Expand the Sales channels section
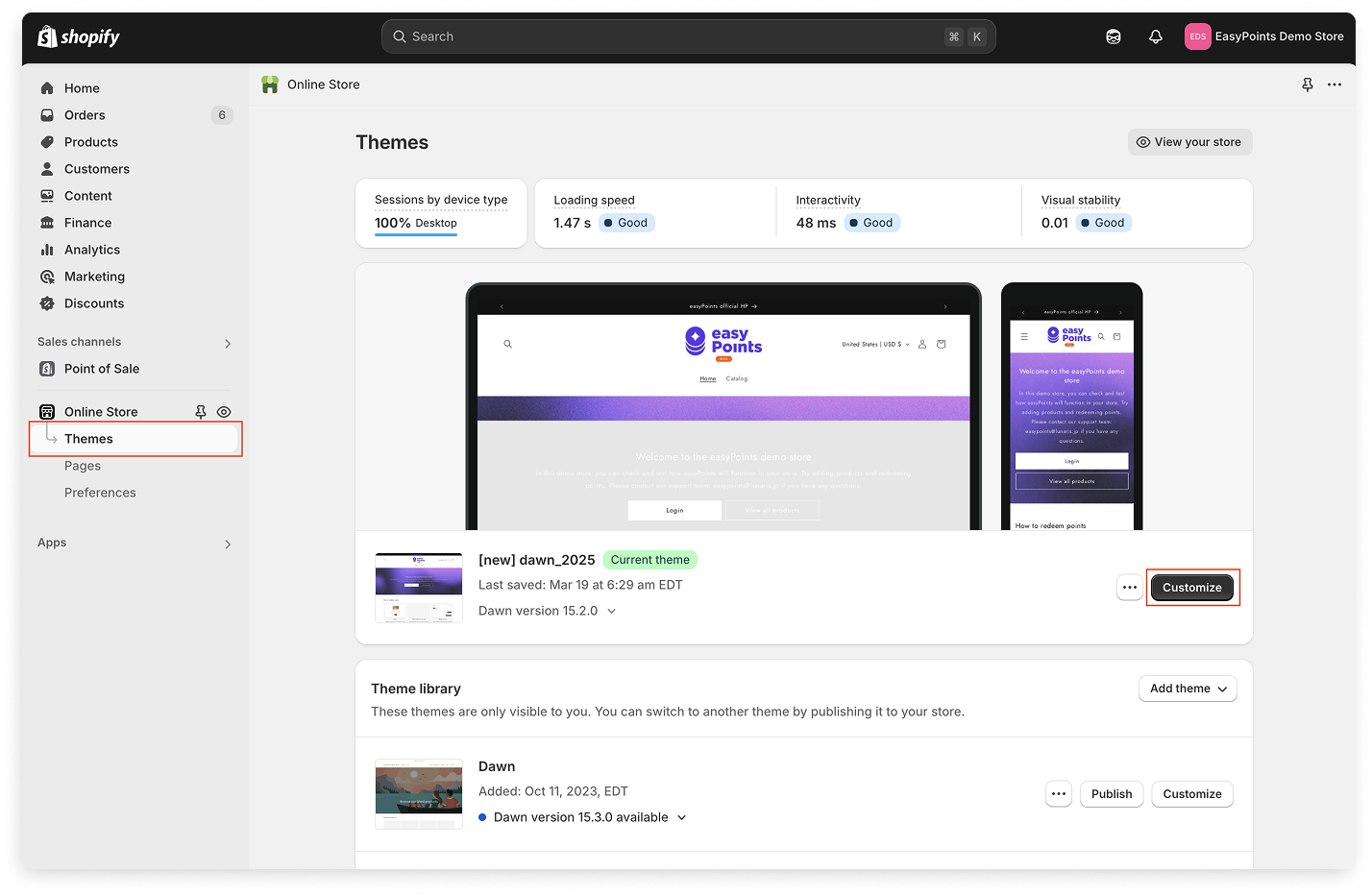Screen dimensions: 1372x895 228,343
